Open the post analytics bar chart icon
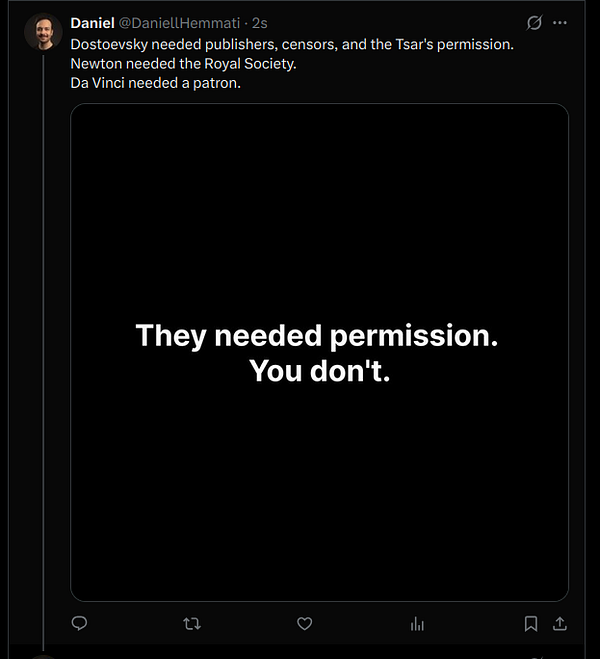This screenshot has width=600, height=659. pos(417,623)
